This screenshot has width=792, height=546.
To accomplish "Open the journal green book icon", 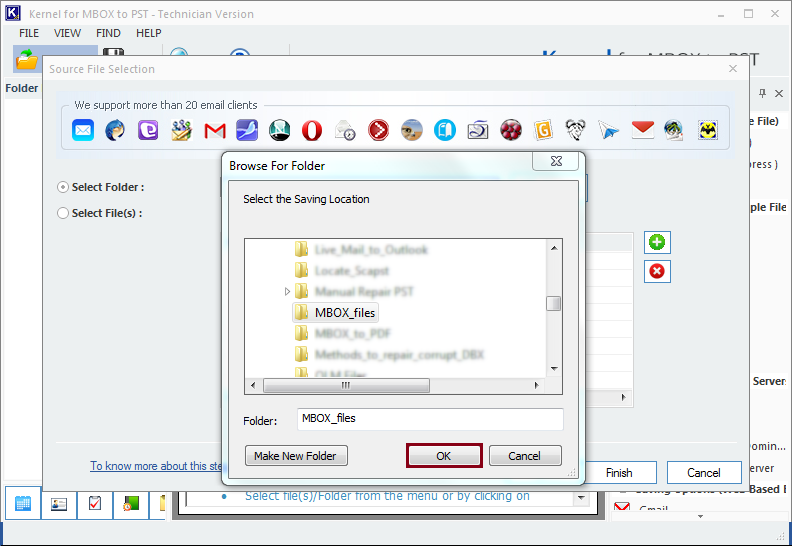I will point(131,504).
